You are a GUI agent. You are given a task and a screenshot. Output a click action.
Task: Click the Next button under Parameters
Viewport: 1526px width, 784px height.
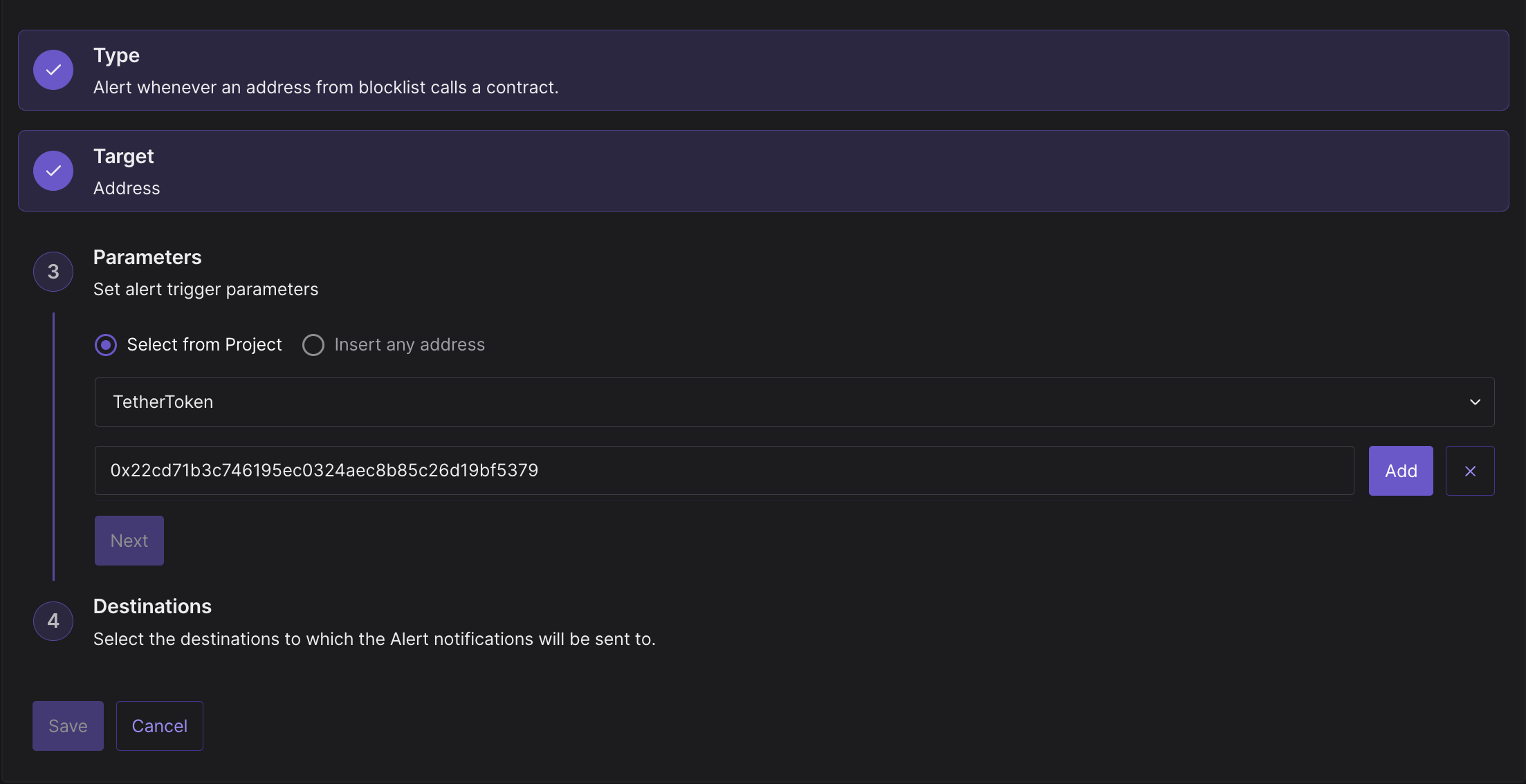click(129, 541)
